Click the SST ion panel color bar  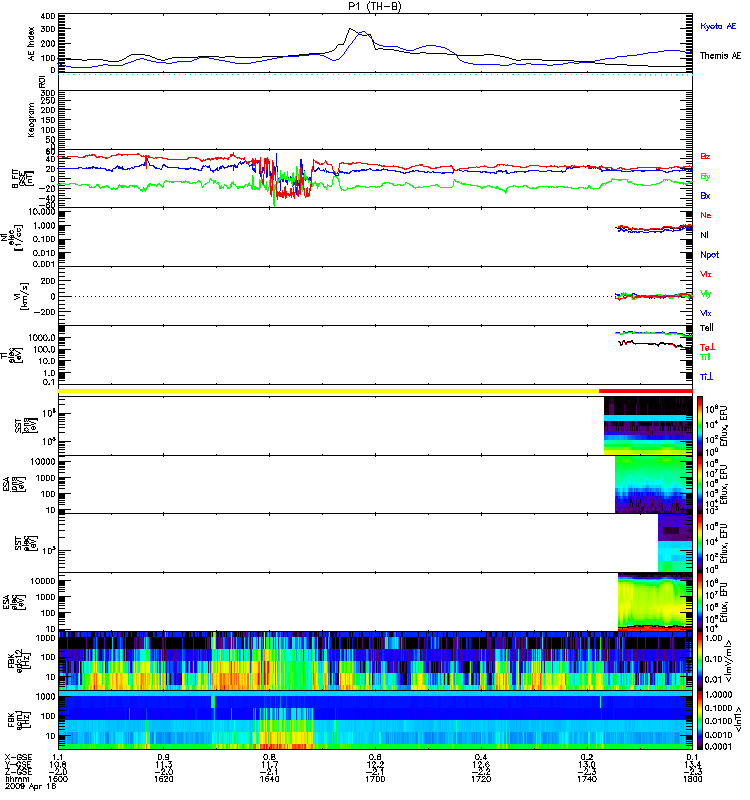click(700, 426)
